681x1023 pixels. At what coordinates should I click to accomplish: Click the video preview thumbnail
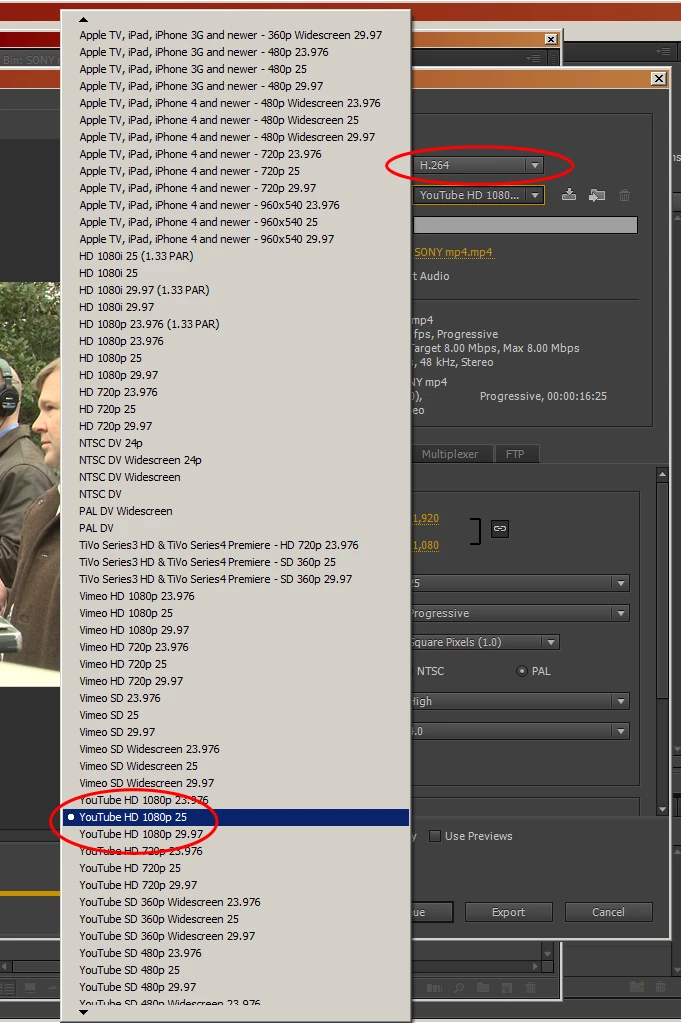pyautogui.click(x=30, y=483)
